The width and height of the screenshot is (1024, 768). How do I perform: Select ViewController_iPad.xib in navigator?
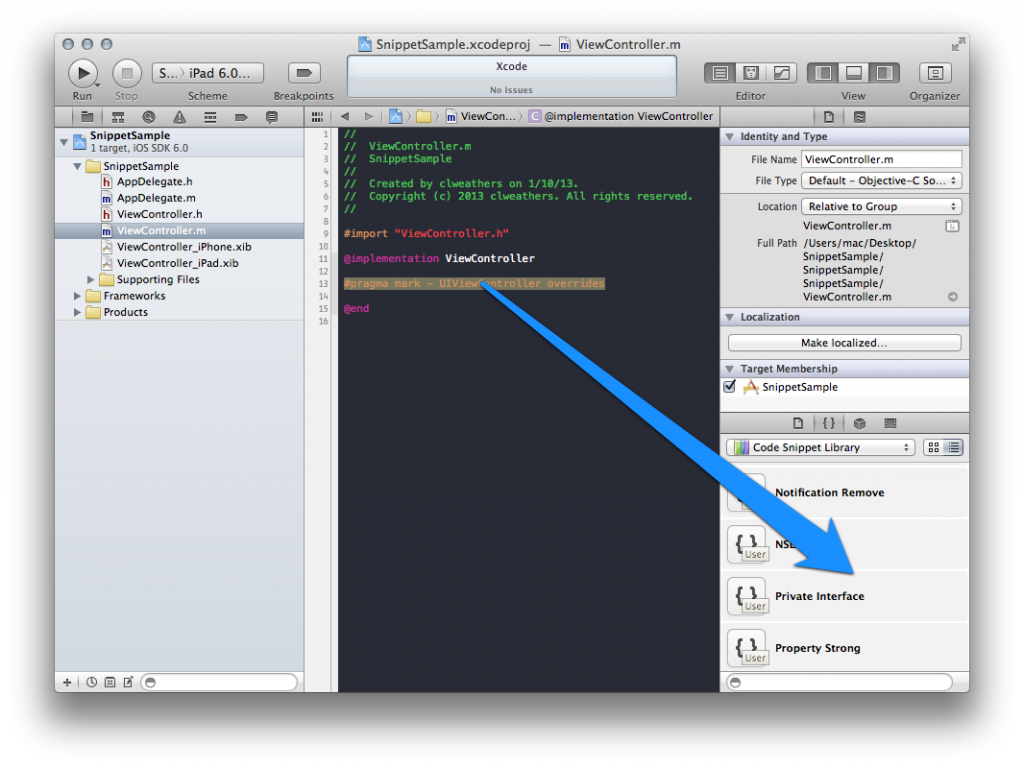[x=178, y=263]
